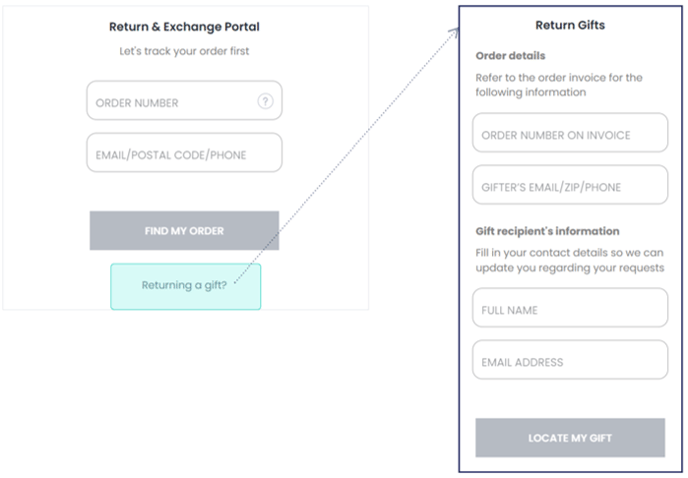Select the EMAIL/POSTAL CODE/PHONE field
This screenshot has width=688, height=478.
[184, 152]
